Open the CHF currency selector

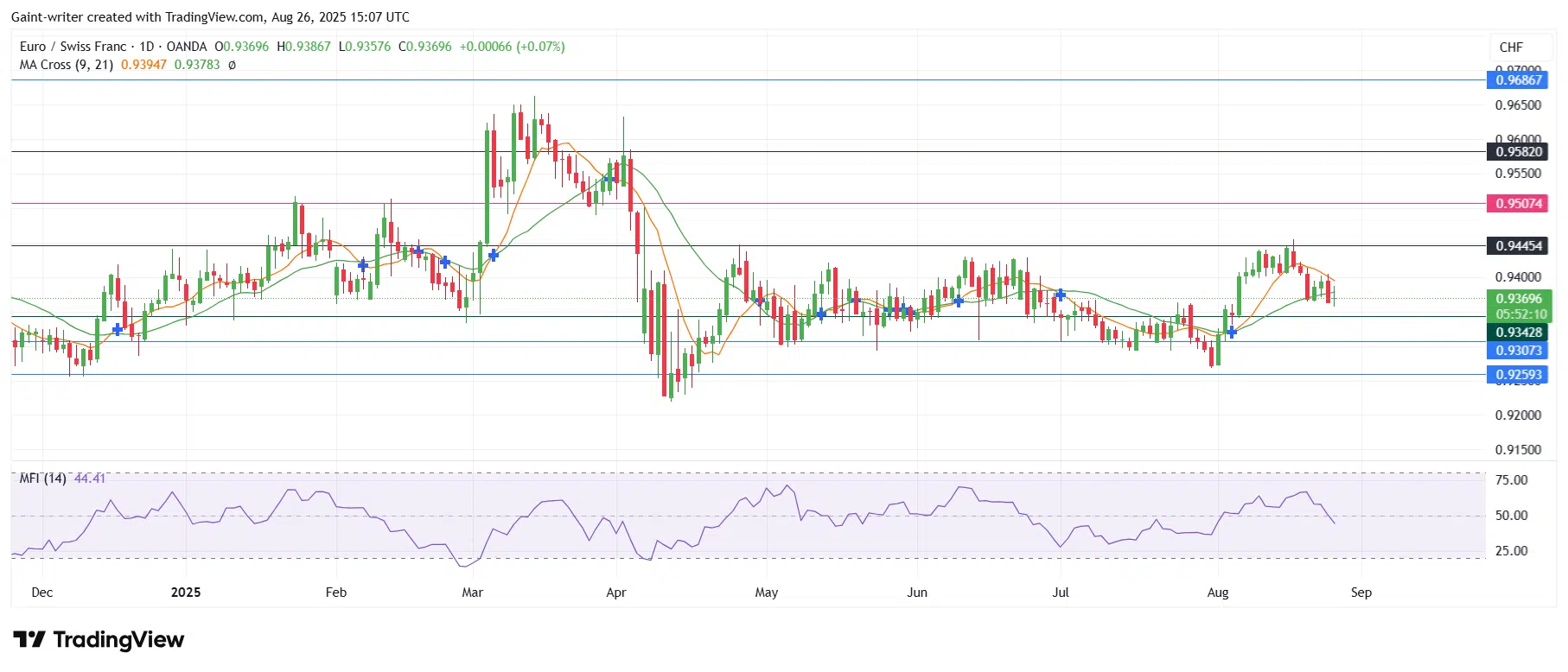point(1511,48)
